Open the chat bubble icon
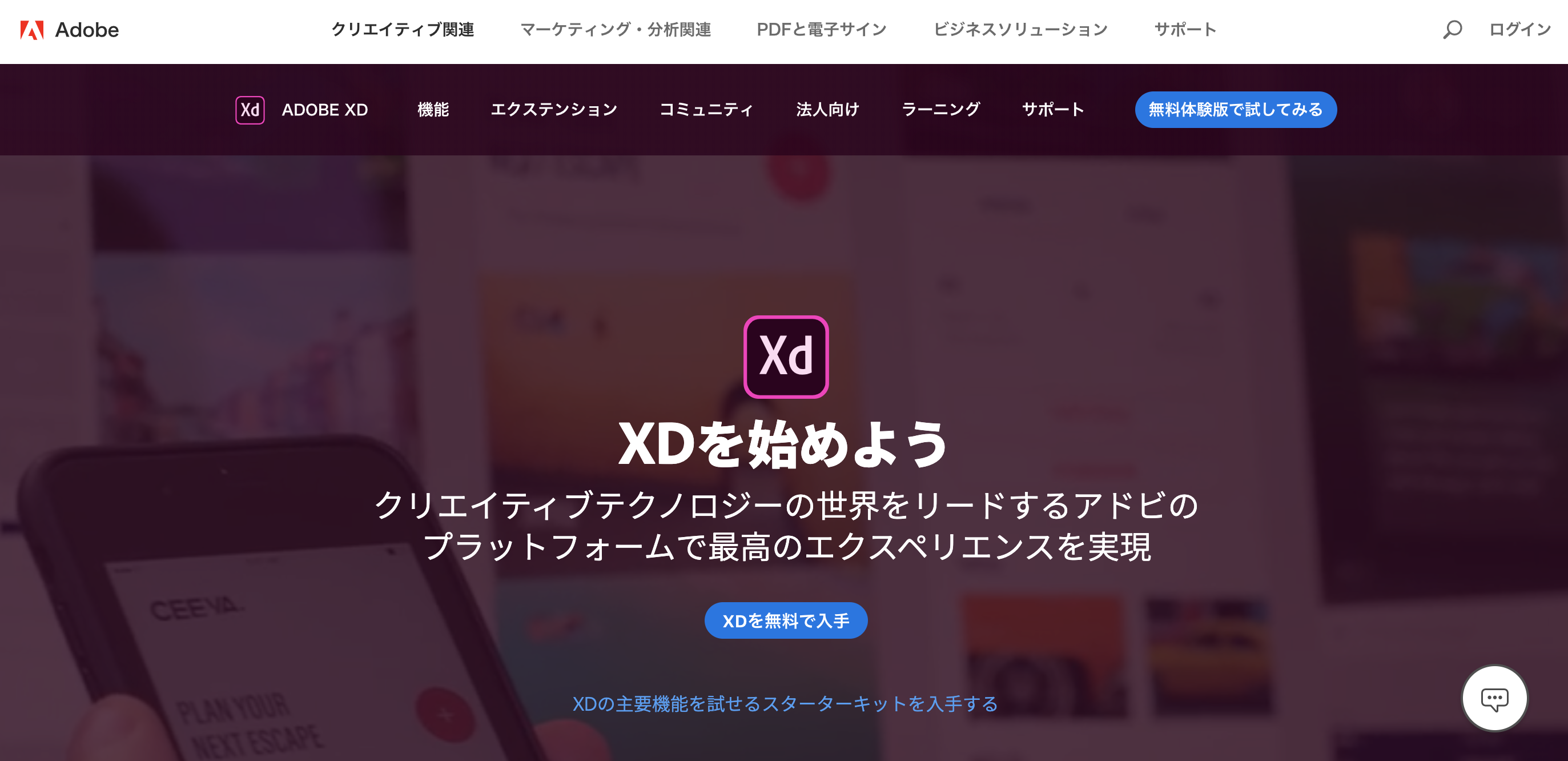The image size is (1568, 761). [x=1494, y=698]
